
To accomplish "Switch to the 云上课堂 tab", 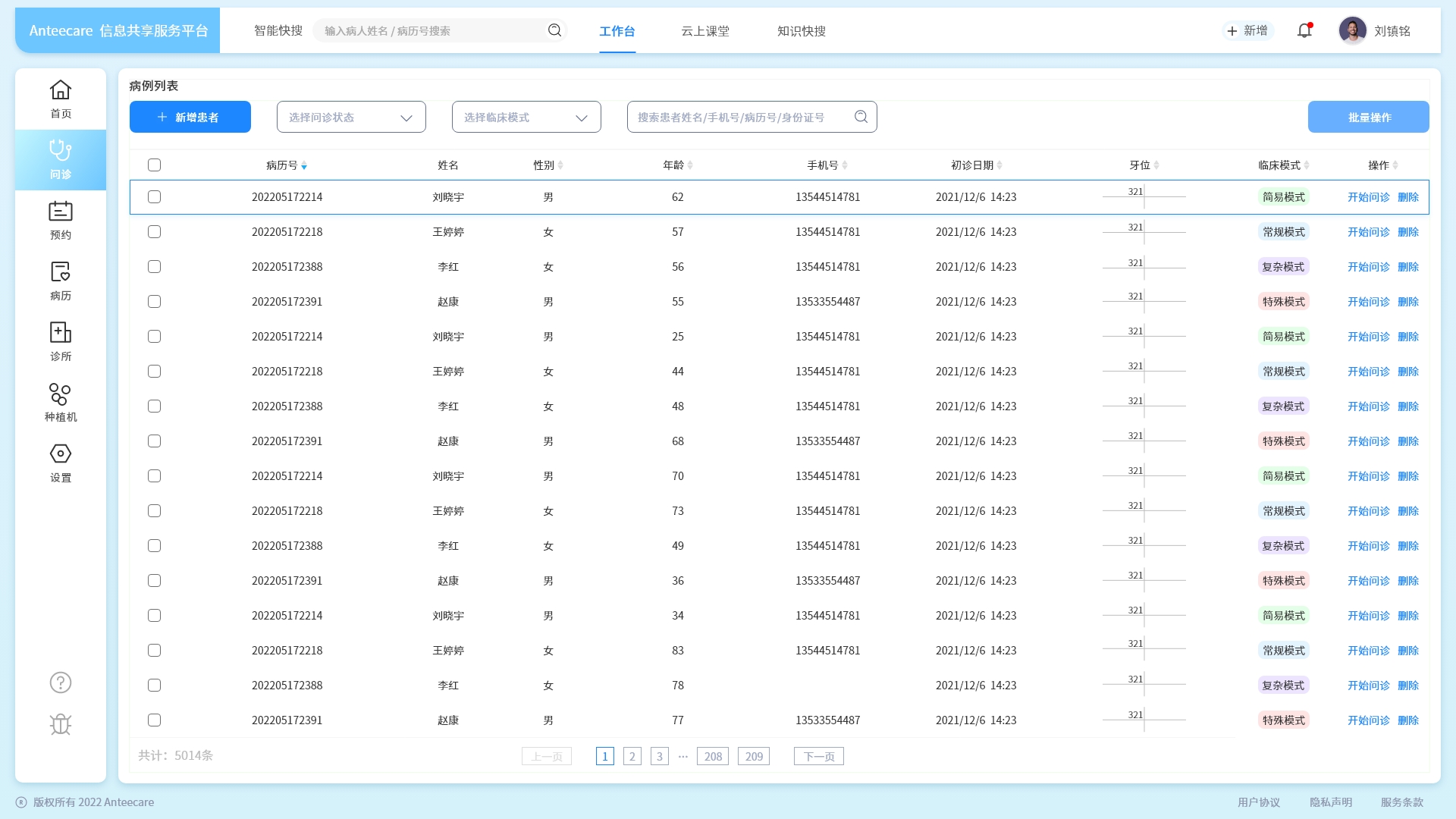I will [x=705, y=31].
